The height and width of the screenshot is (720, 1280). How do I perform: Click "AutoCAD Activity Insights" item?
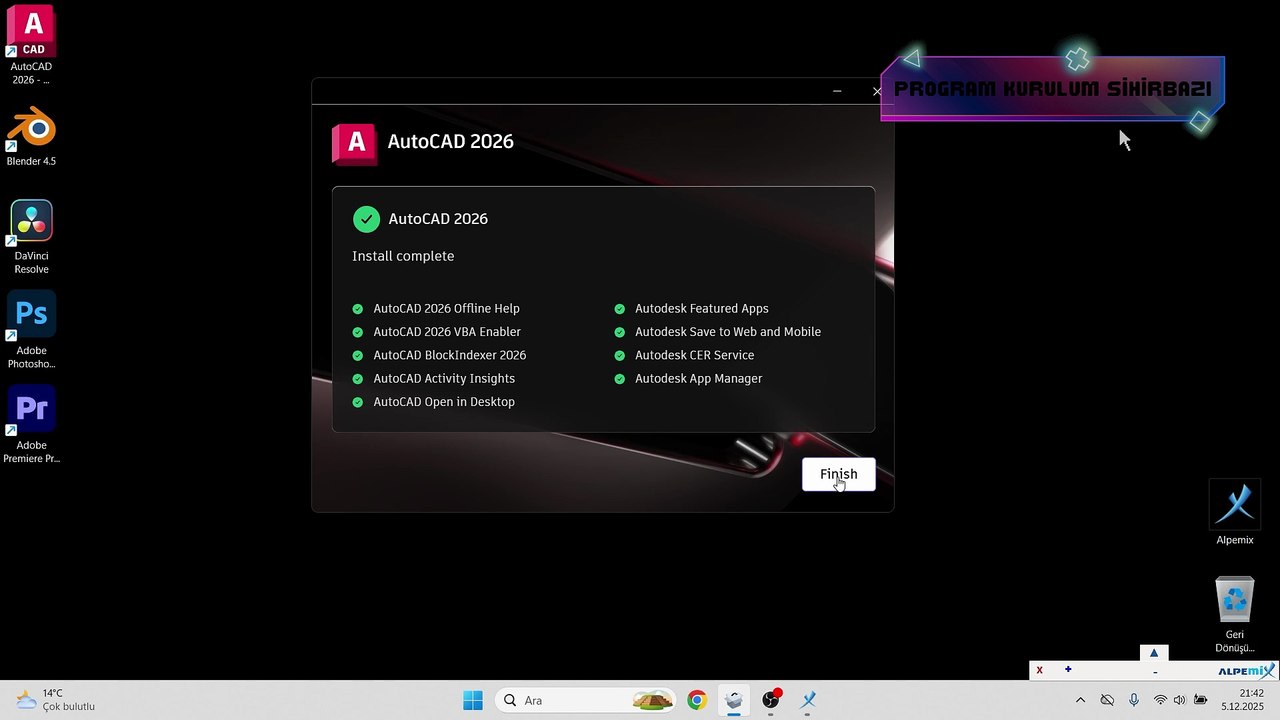444,379
